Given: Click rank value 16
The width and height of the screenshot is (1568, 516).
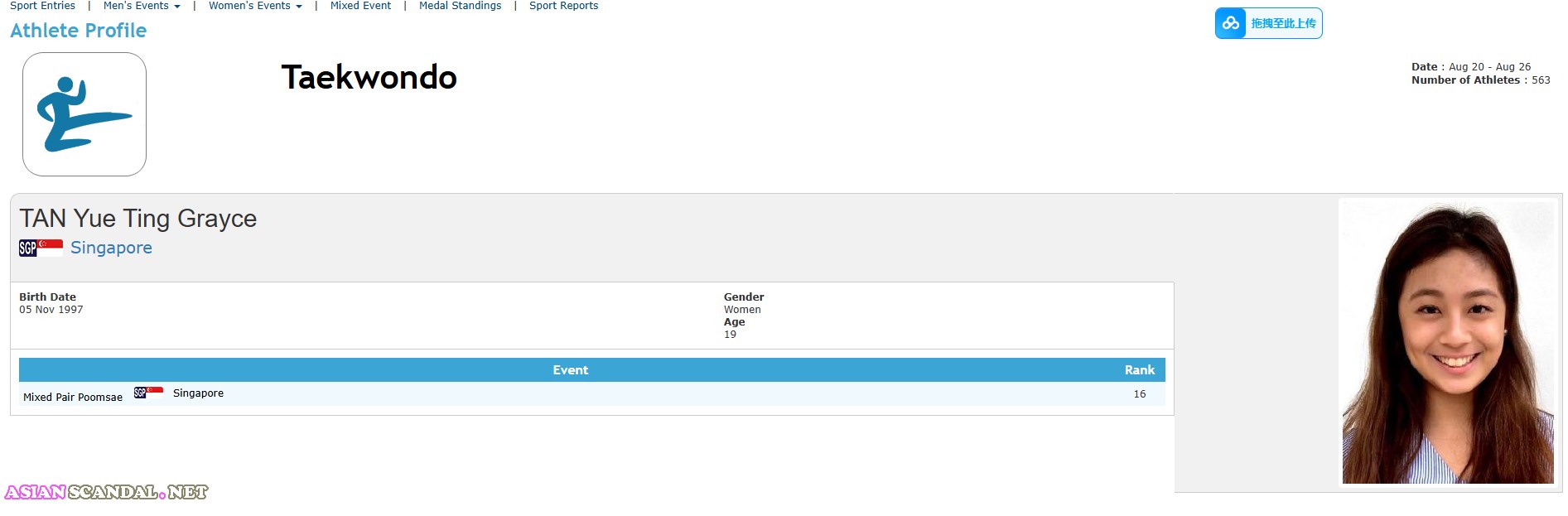Looking at the screenshot, I should (1140, 394).
